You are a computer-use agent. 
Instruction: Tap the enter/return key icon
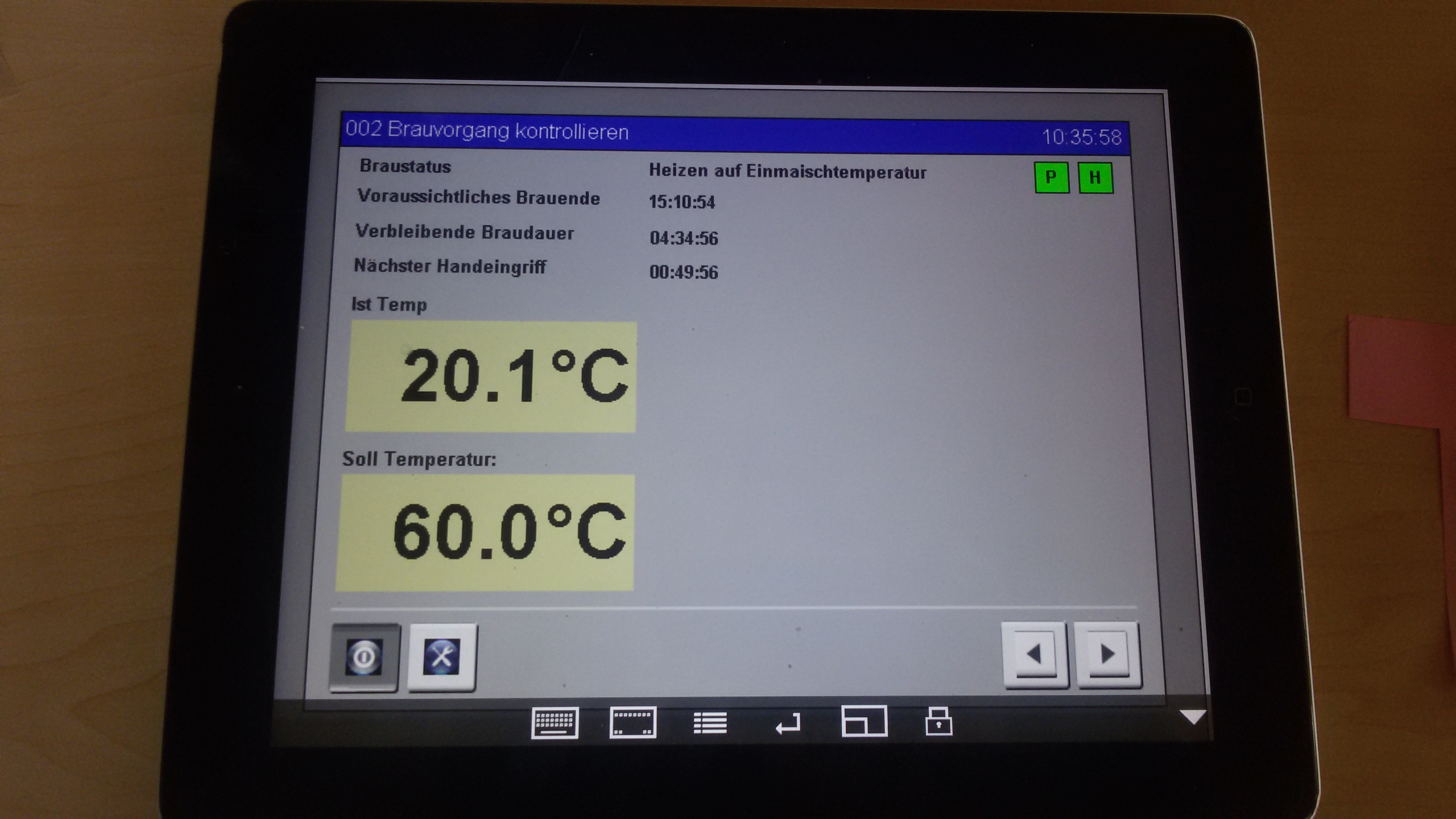788,724
